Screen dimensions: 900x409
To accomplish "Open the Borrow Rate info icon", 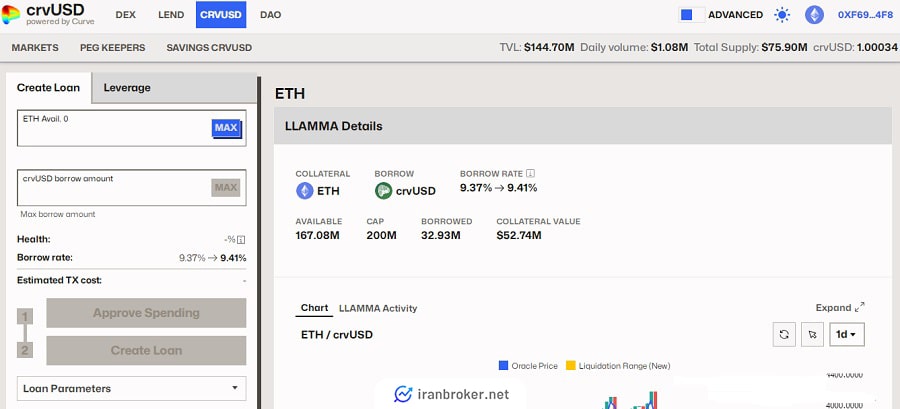I will [x=531, y=173].
